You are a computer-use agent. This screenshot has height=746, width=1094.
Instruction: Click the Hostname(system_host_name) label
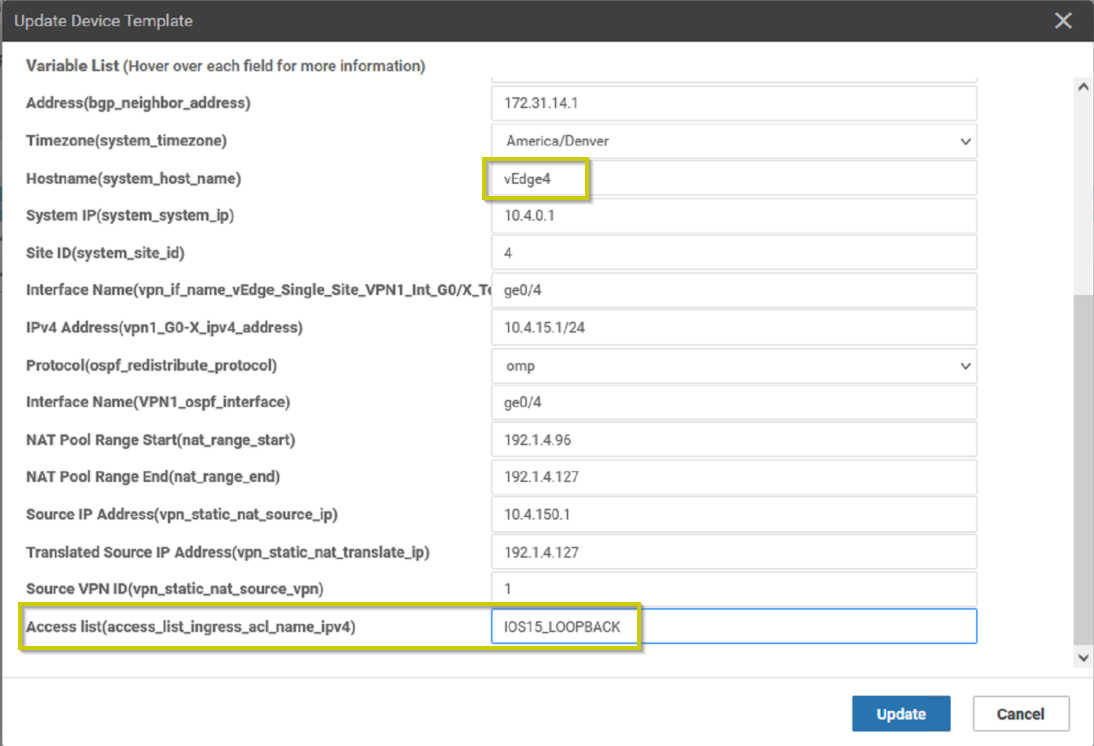tap(133, 179)
